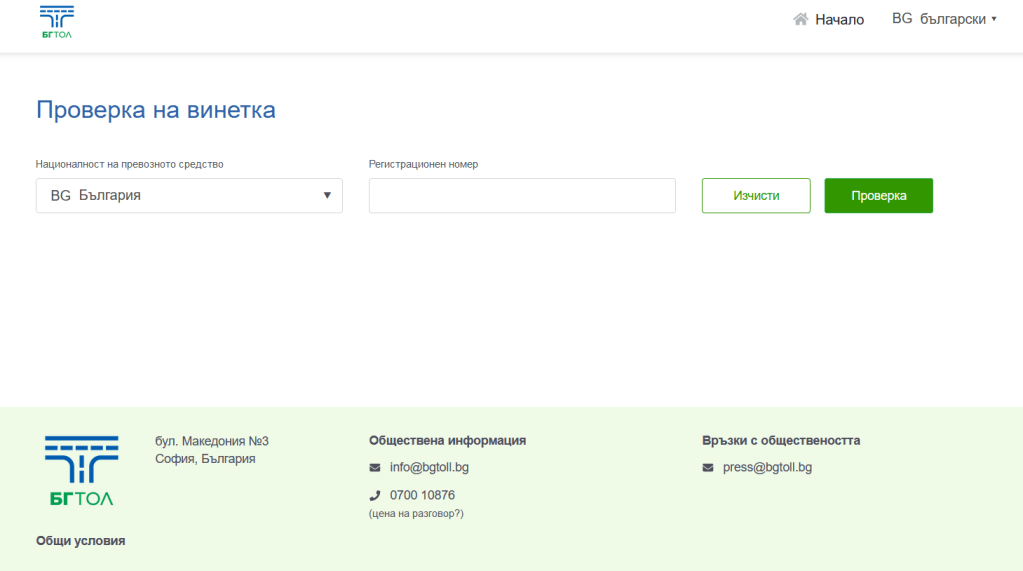Image resolution: width=1023 pixels, height=571 pixels.
Task: Expand the vehicle nationality dropdown
Action: click(x=189, y=196)
